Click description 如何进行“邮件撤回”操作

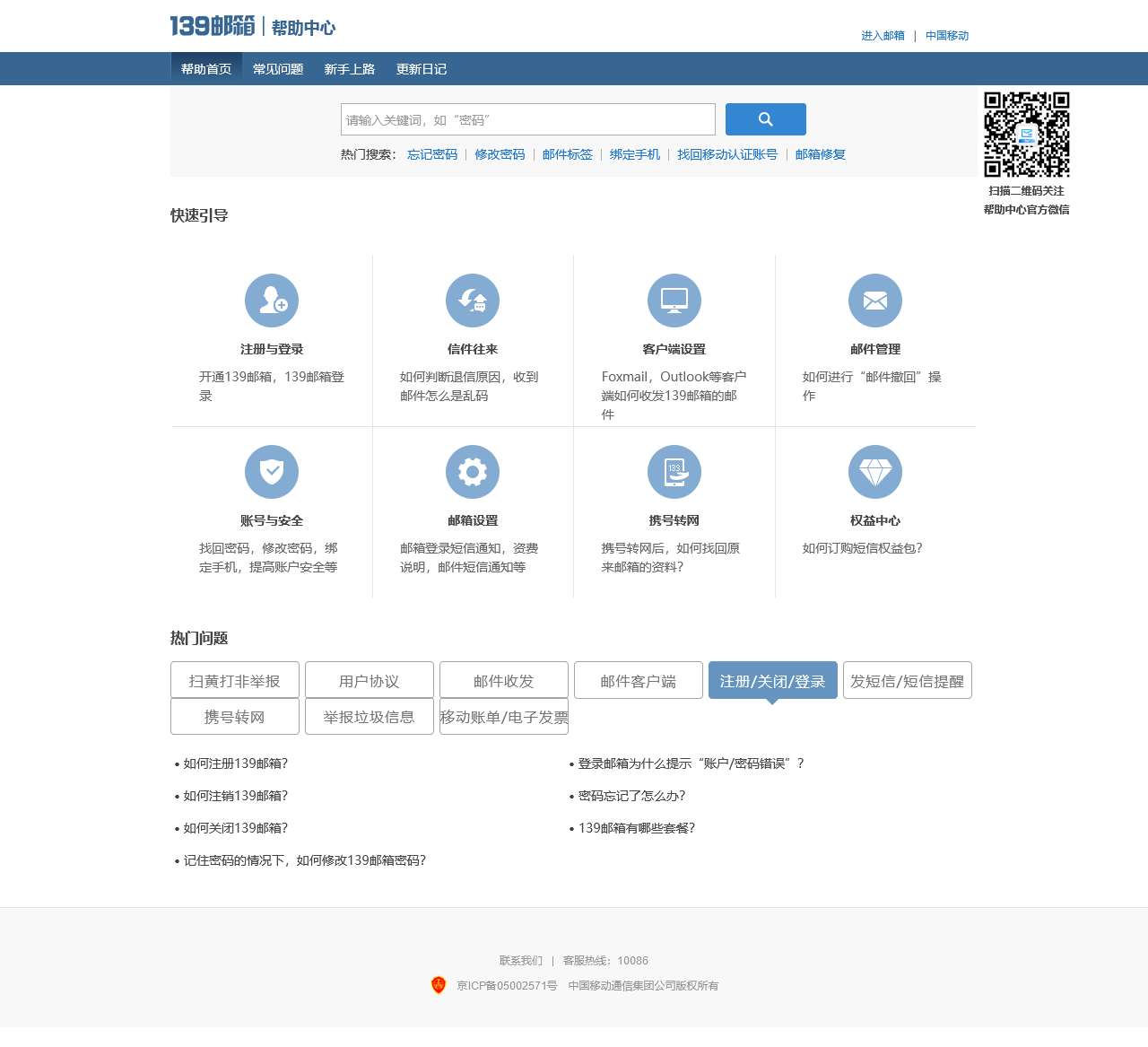point(872,386)
